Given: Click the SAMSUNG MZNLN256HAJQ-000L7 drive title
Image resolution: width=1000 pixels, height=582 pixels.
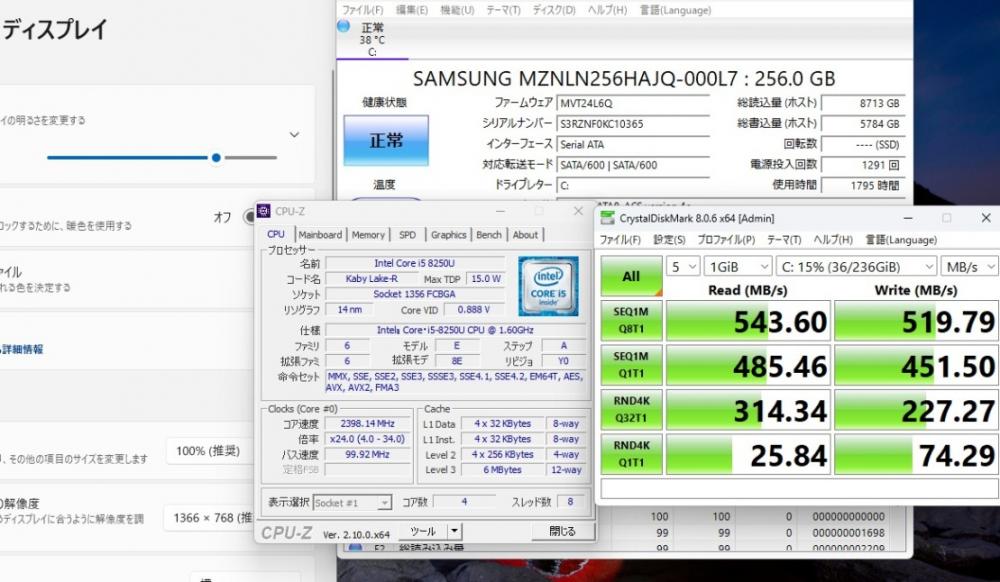Looking at the screenshot, I should point(624,78).
